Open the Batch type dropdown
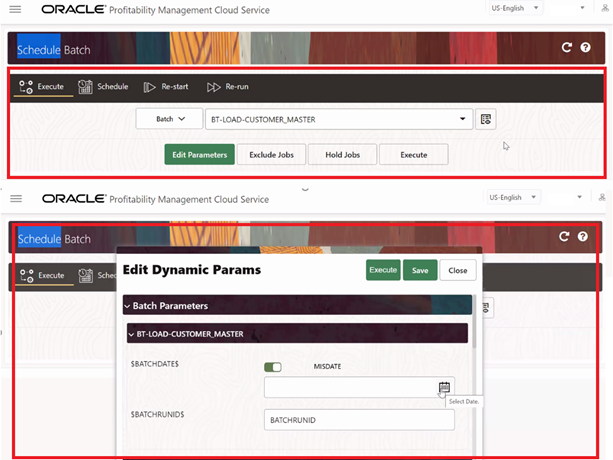Screen dimensions: 613x460 coord(169,119)
